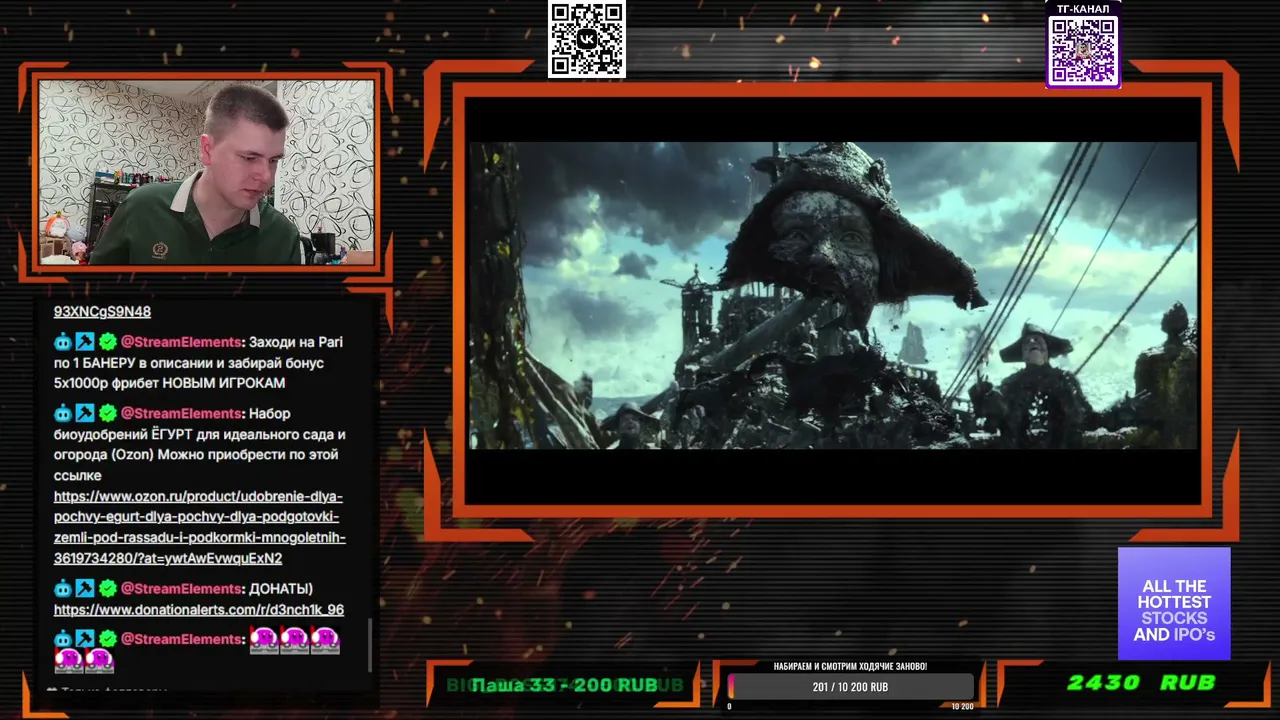Click the bot badge on the Pari message
This screenshot has width=1280, height=720.
[x=63, y=342]
